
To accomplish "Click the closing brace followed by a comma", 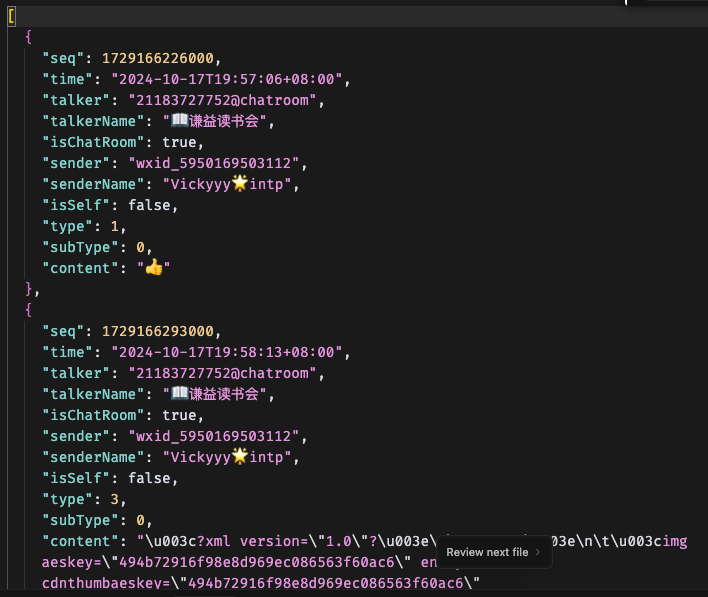I will click(x=33, y=289).
